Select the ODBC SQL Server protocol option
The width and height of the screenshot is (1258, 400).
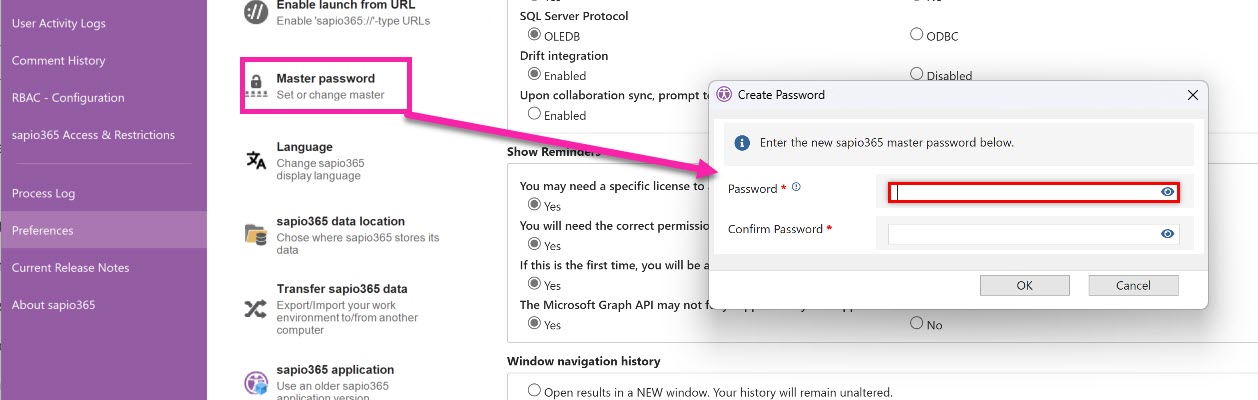pos(916,35)
